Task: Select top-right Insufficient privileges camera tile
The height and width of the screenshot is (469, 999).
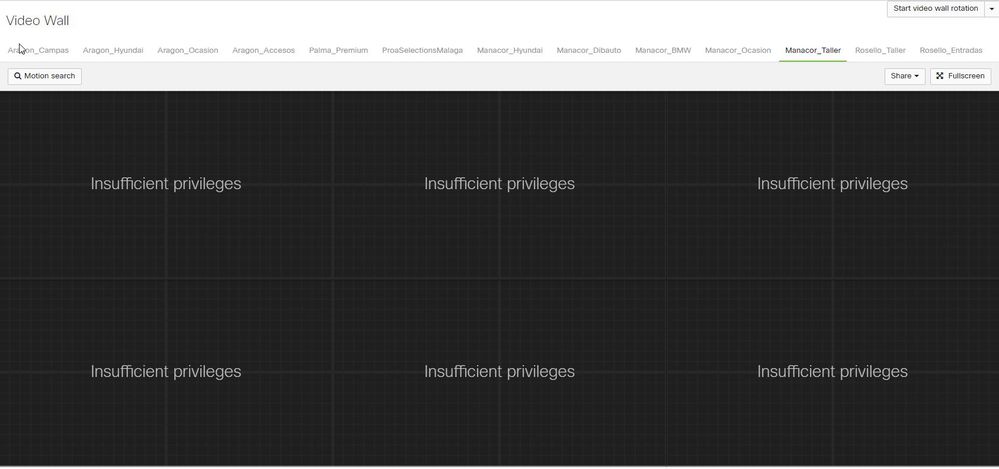Action: click(x=832, y=184)
